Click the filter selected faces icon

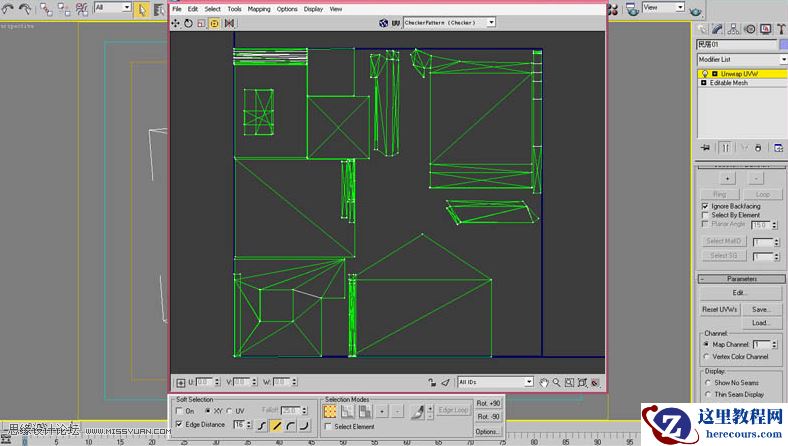tap(445, 383)
